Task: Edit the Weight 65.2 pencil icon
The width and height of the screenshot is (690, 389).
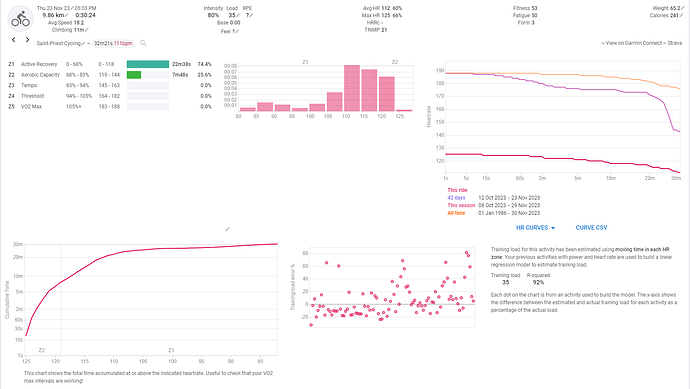Action: pos(682,8)
